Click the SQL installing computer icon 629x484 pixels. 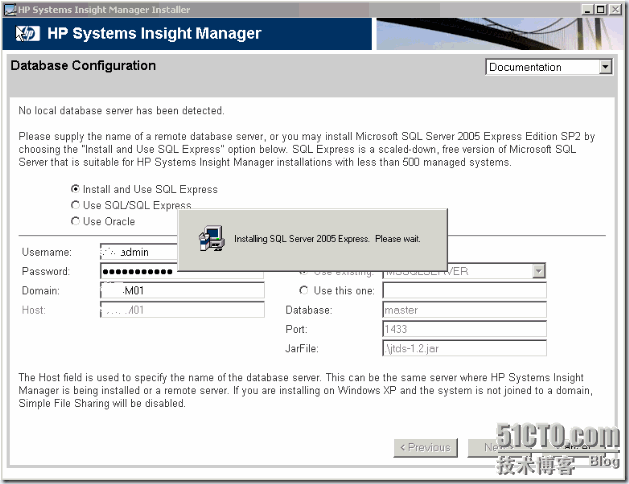click(211, 238)
